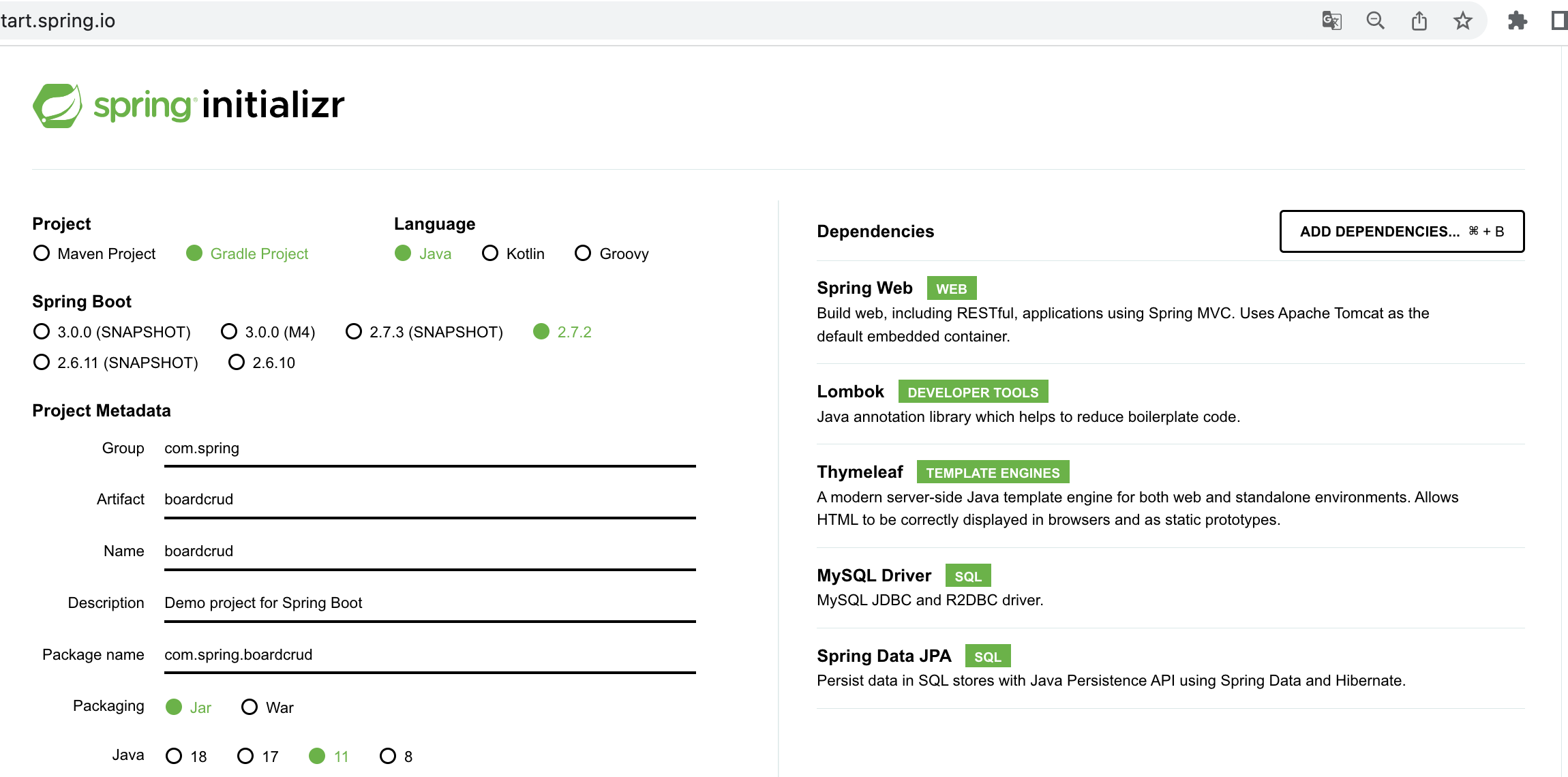Click the Spring Initializr leaf logo
Image resolution: width=1568 pixels, height=777 pixels.
pyautogui.click(x=57, y=106)
